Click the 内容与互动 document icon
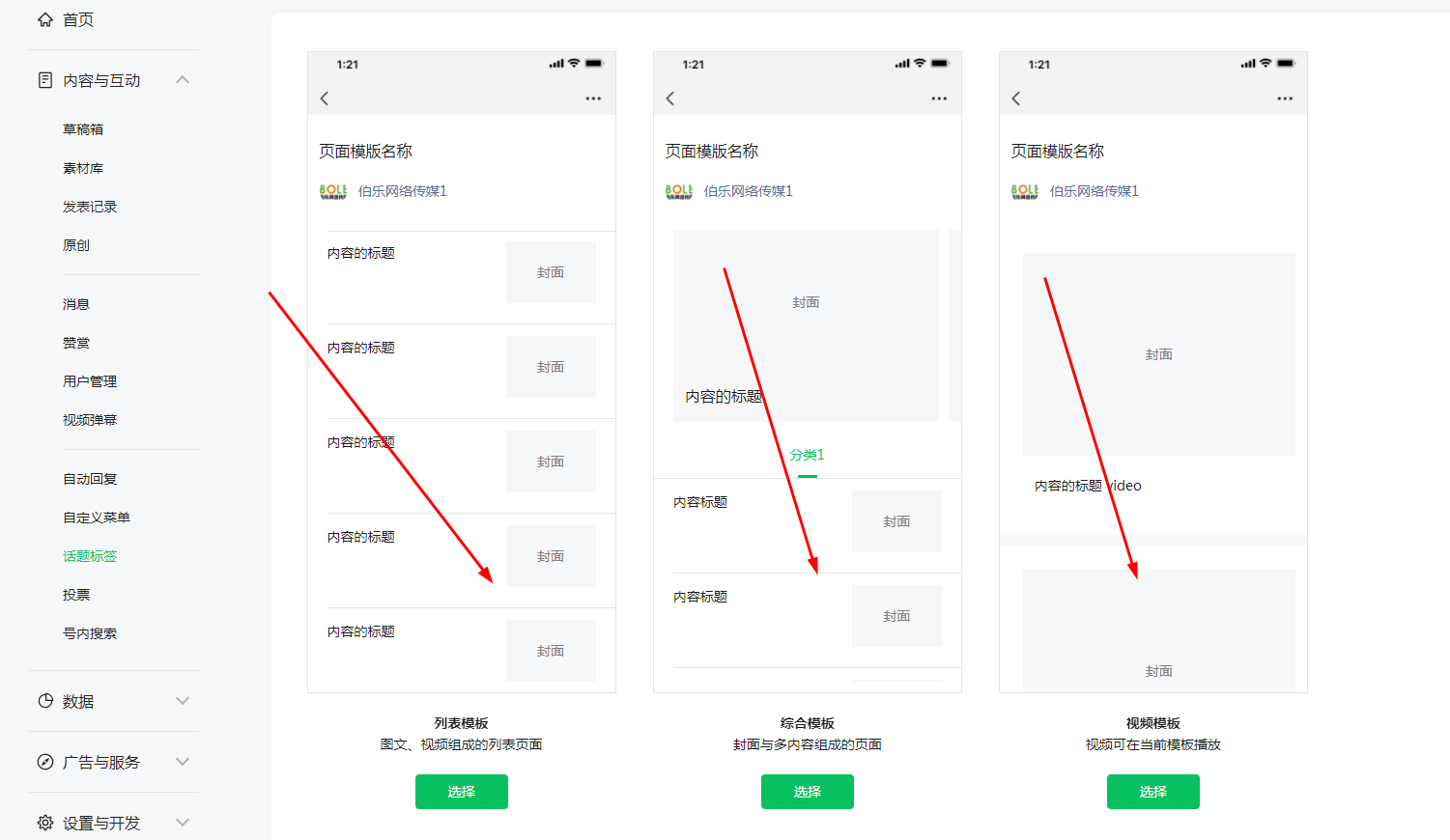This screenshot has width=1450, height=840. [45, 80]
